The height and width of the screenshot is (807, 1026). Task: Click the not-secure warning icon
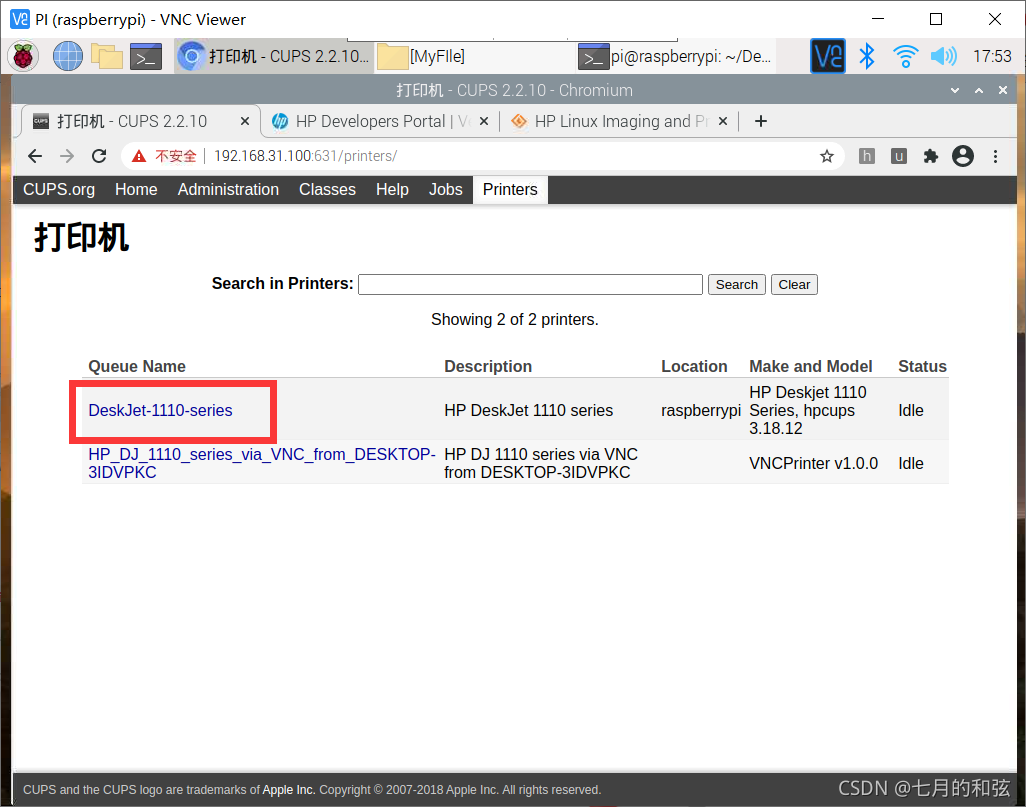pyautogui.click(x=139, y=156)
